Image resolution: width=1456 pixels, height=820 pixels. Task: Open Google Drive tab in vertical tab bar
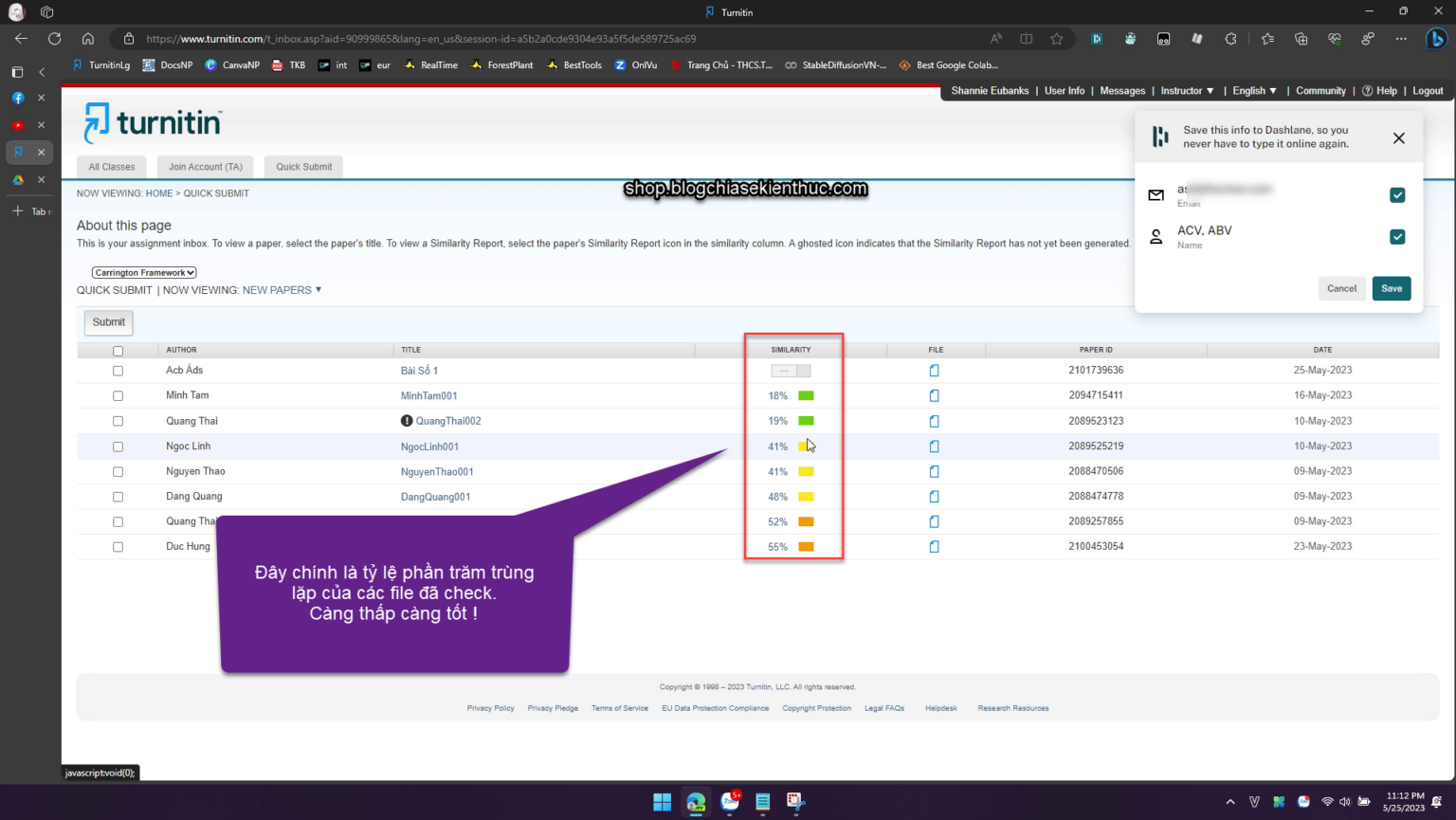click(18, 179)
